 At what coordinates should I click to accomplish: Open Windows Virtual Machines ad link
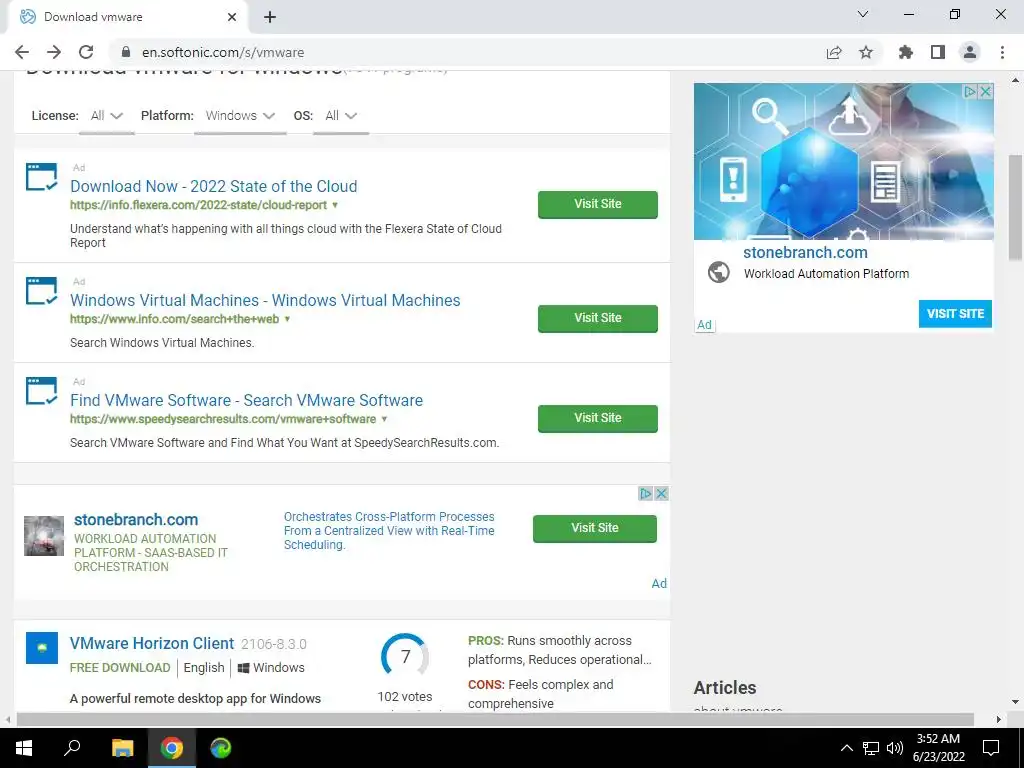(265, 300)
